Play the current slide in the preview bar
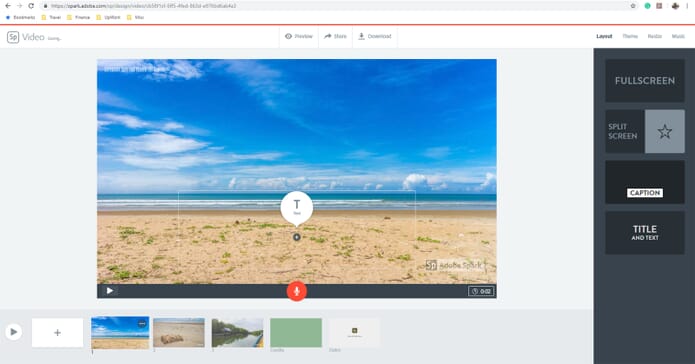Screen dimensions: 695x364 pyautogui.click(x=109, y=291)
